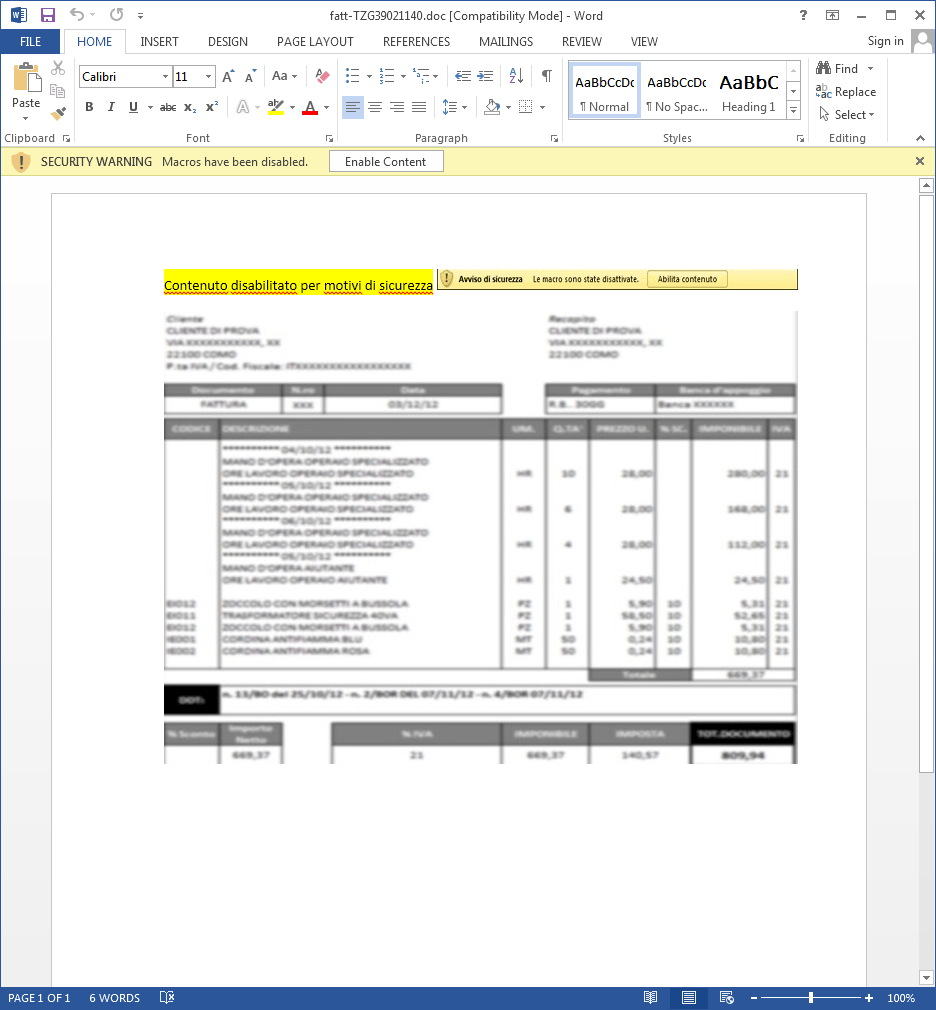This screenshot has width=936, height=1010.
Task: Select the Format Painter brush
Action: point(58,114)
